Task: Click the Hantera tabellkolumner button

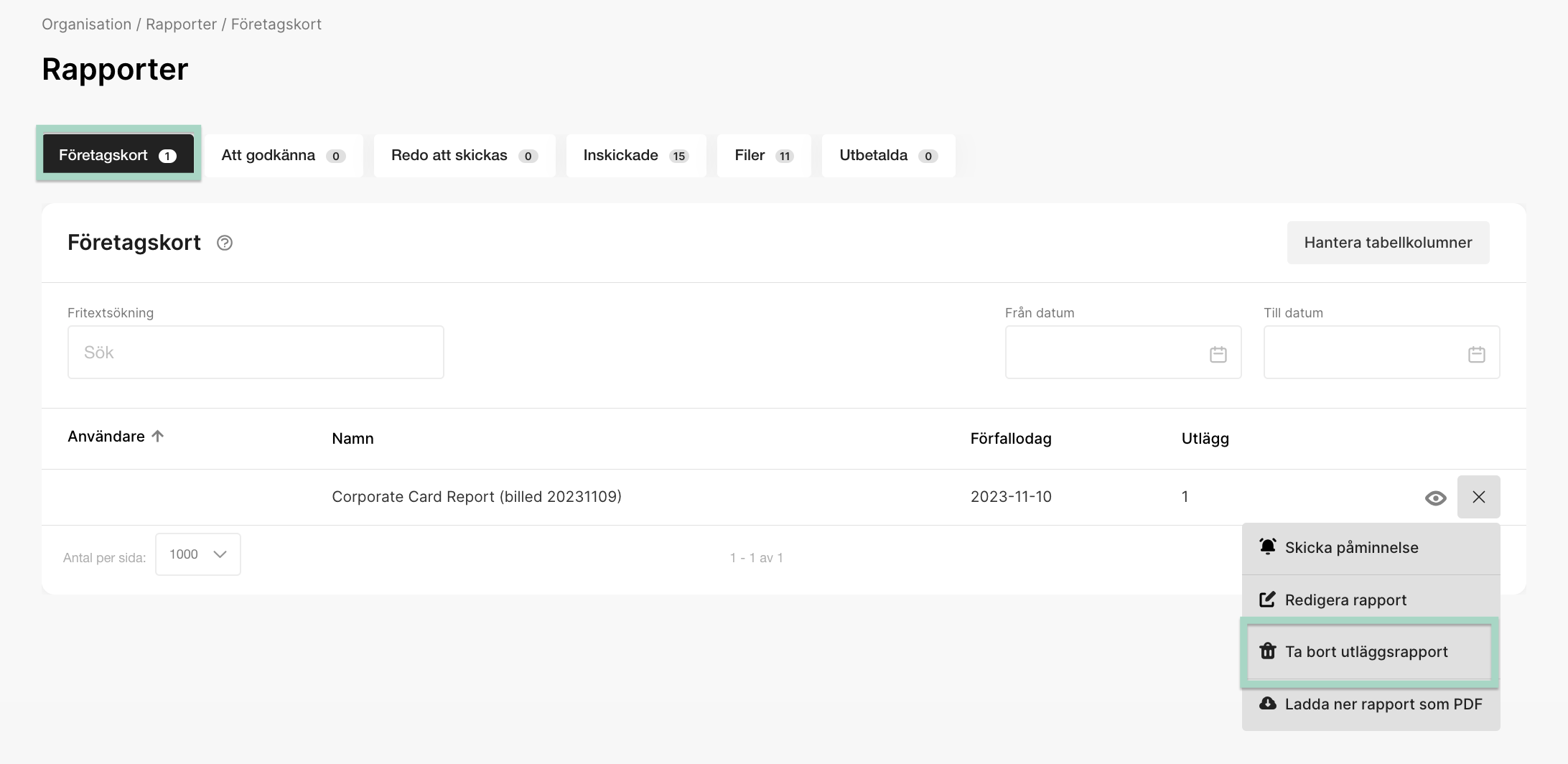Action: [x=1388, y=243]
